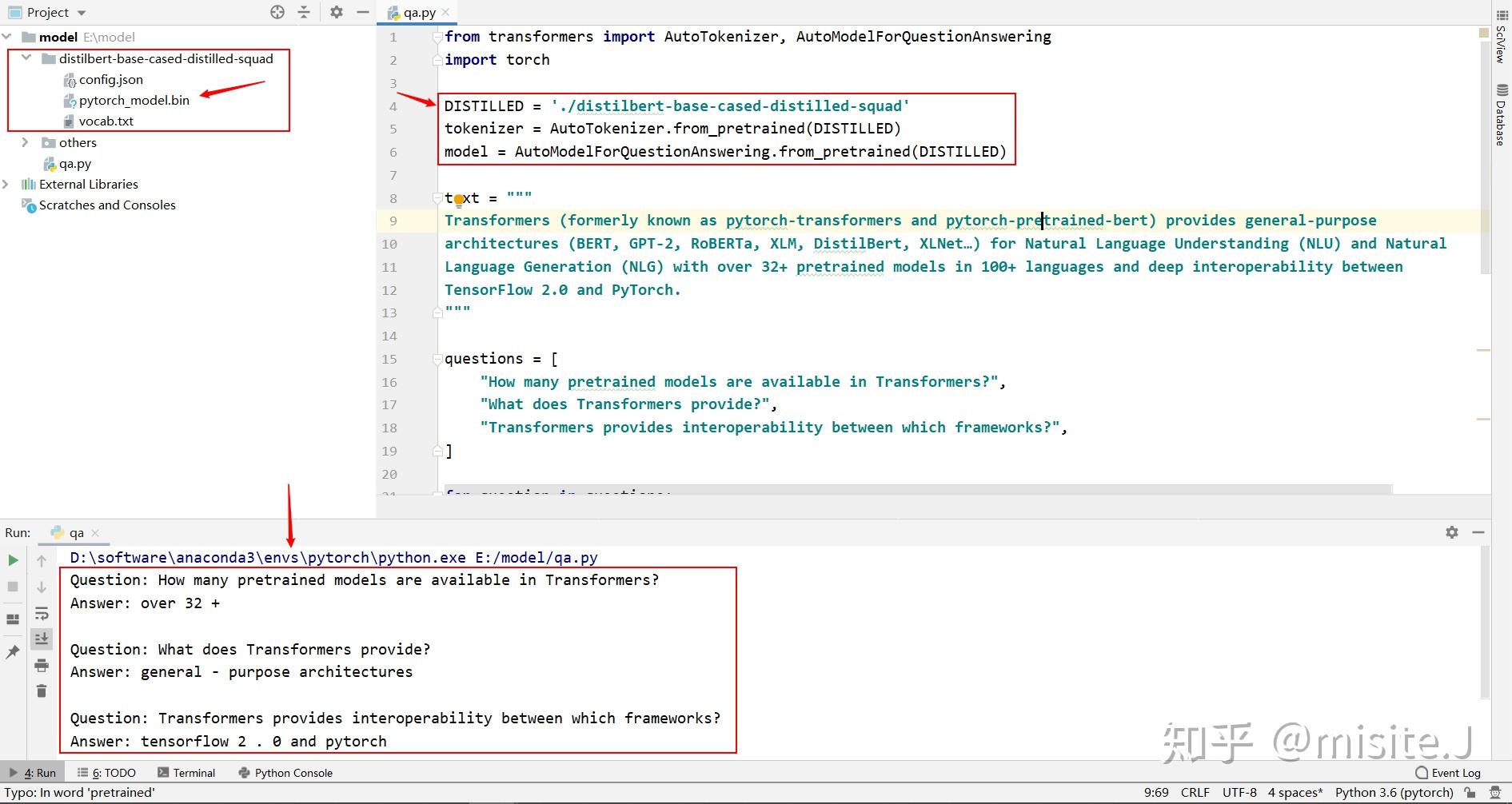Image resolution: width=1512 pixels, height=804 pixels.
Task: Fold the text string at line 8
Action: (x=437, y=197)
